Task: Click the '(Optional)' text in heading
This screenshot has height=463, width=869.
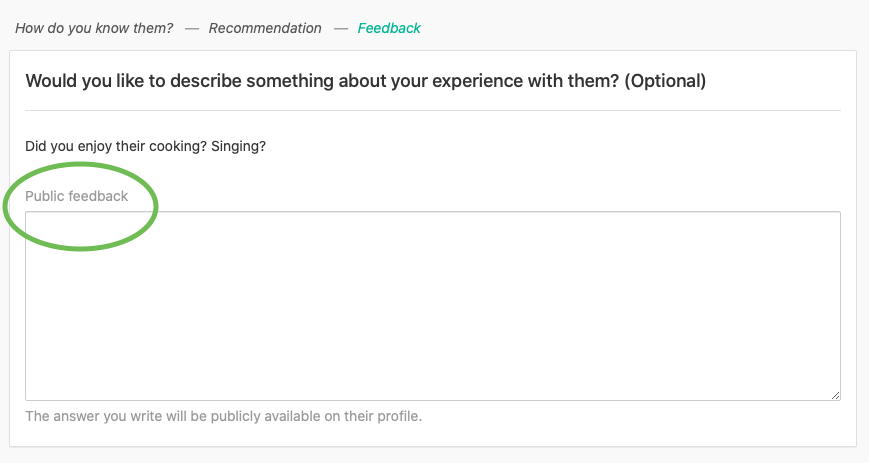Action: 665,81
